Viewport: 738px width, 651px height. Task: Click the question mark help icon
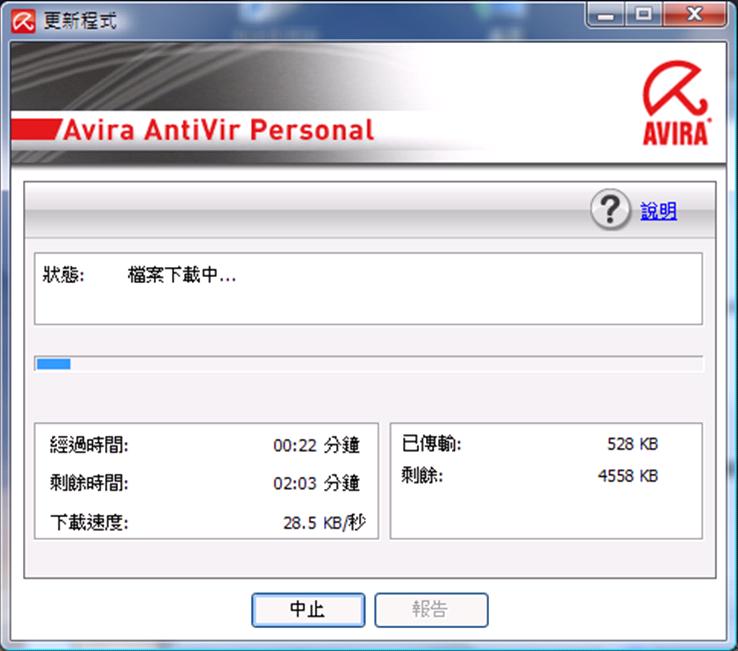[x=610, y=209]
